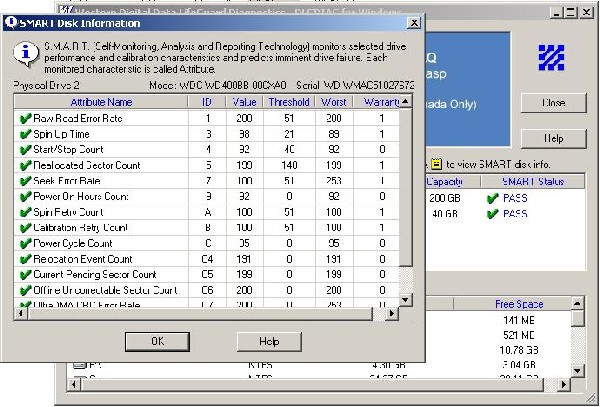The width and height of the screenshot is (600, 407).
Task: Click the 521 MB free space value
Action: point(519,335)
